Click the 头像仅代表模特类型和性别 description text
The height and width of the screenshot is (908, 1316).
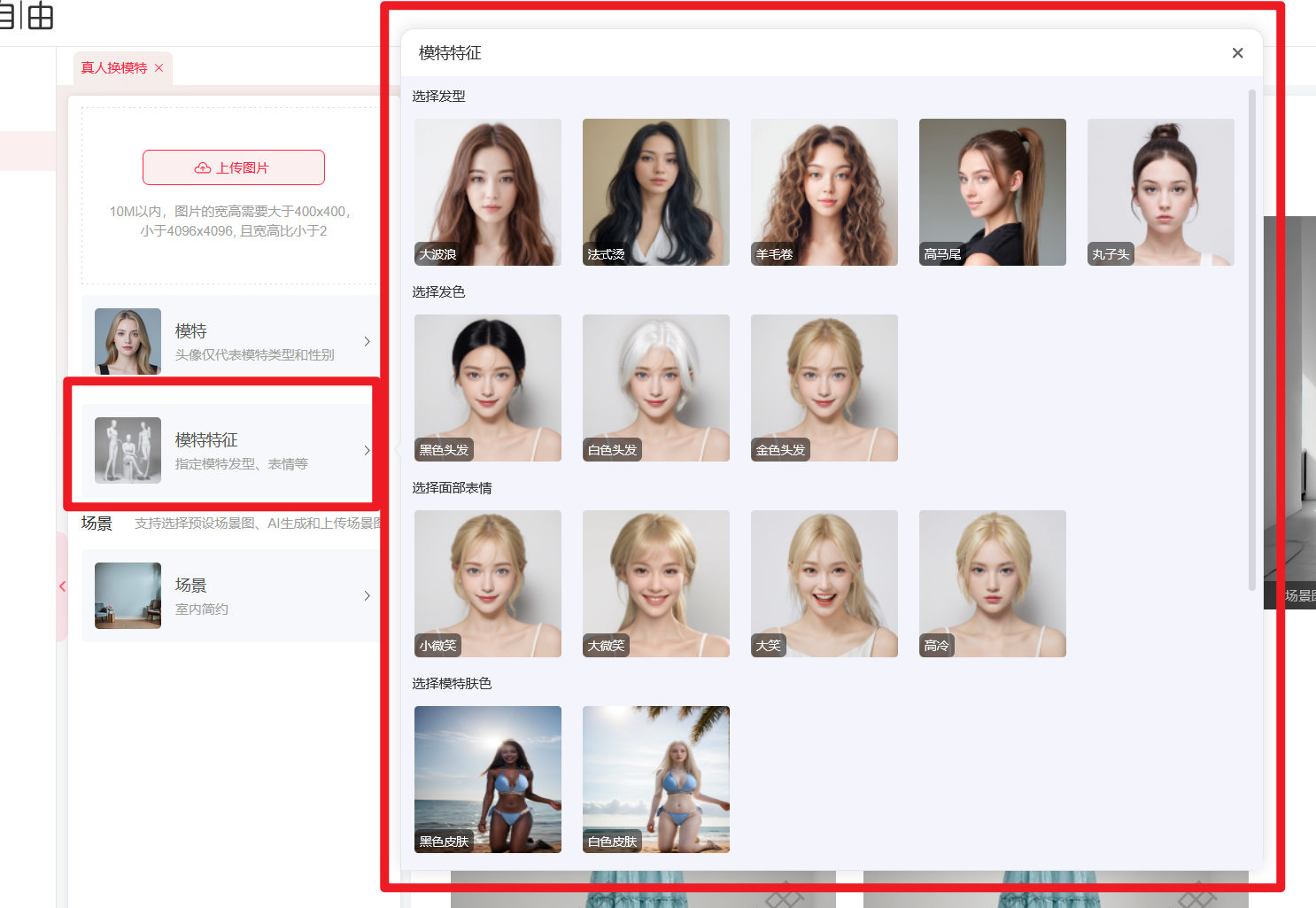tap(255, 354)
